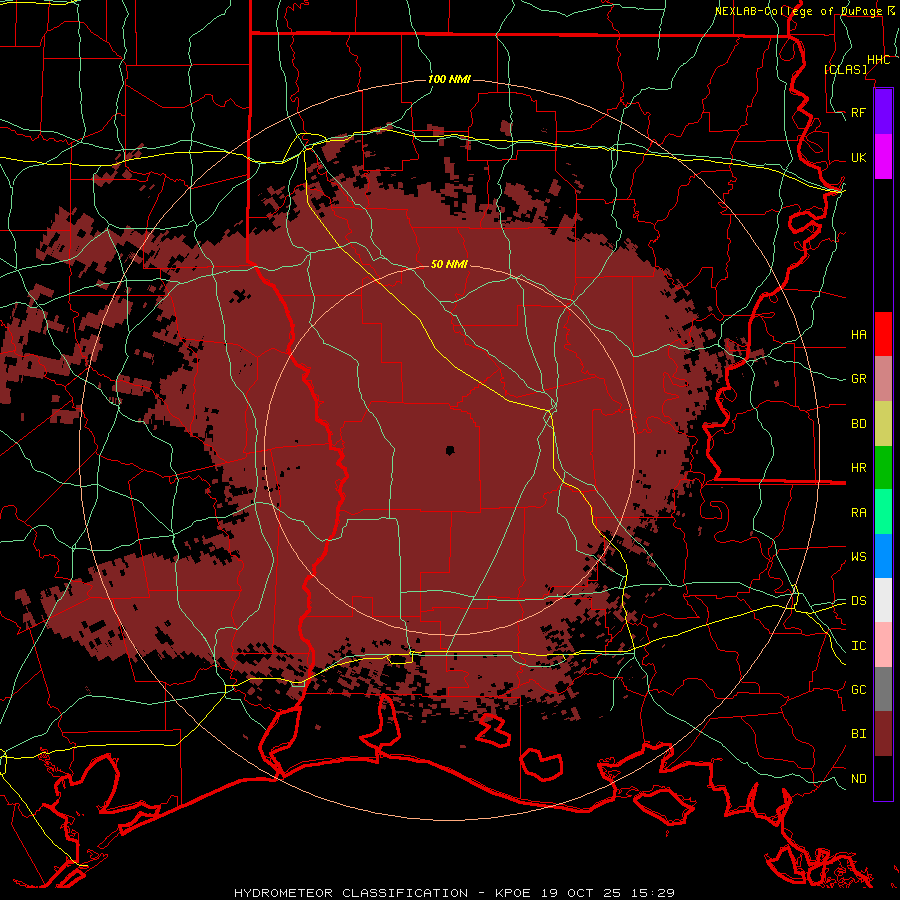Click the GR pink legend color swatch
The width and height of the screenshot is (900, 900).
pos(883,379)
